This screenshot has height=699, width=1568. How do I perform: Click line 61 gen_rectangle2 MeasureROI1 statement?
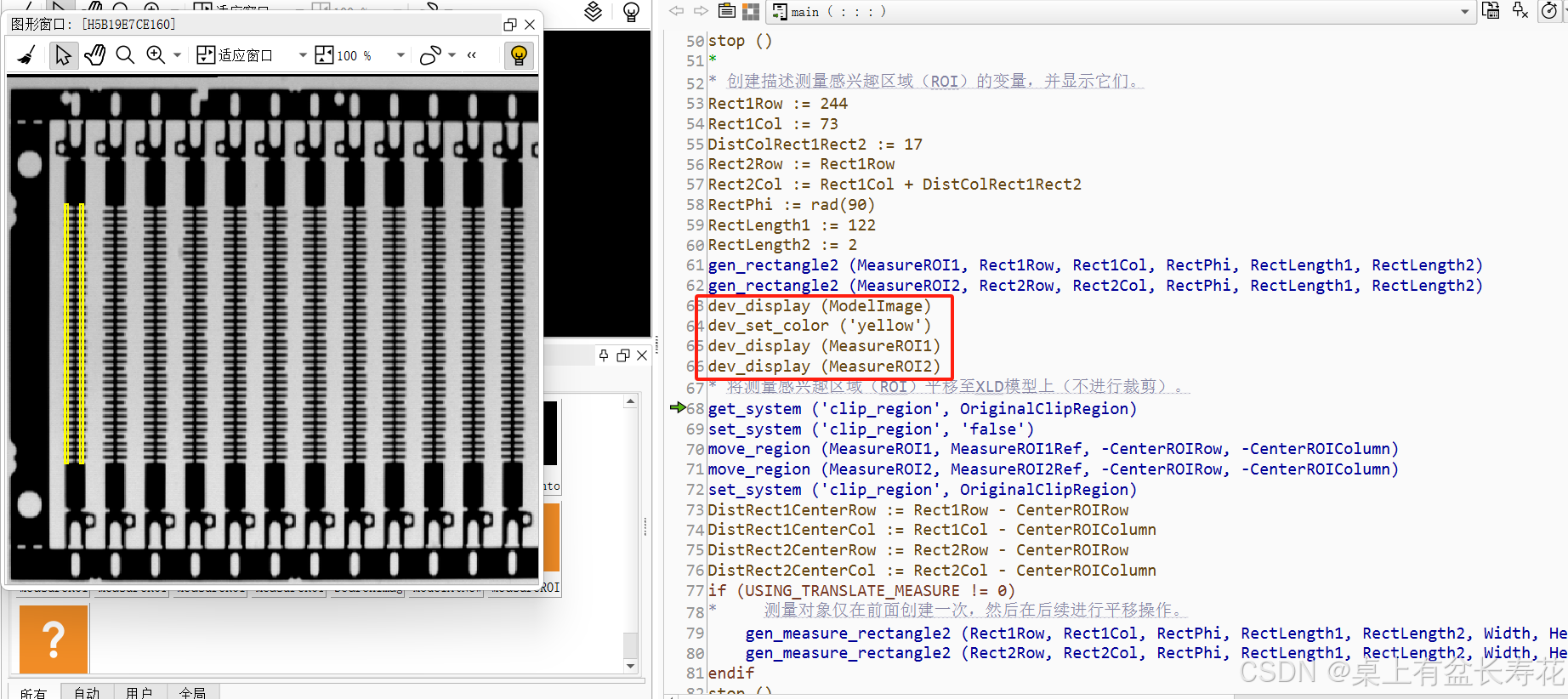click(1095, 265)
